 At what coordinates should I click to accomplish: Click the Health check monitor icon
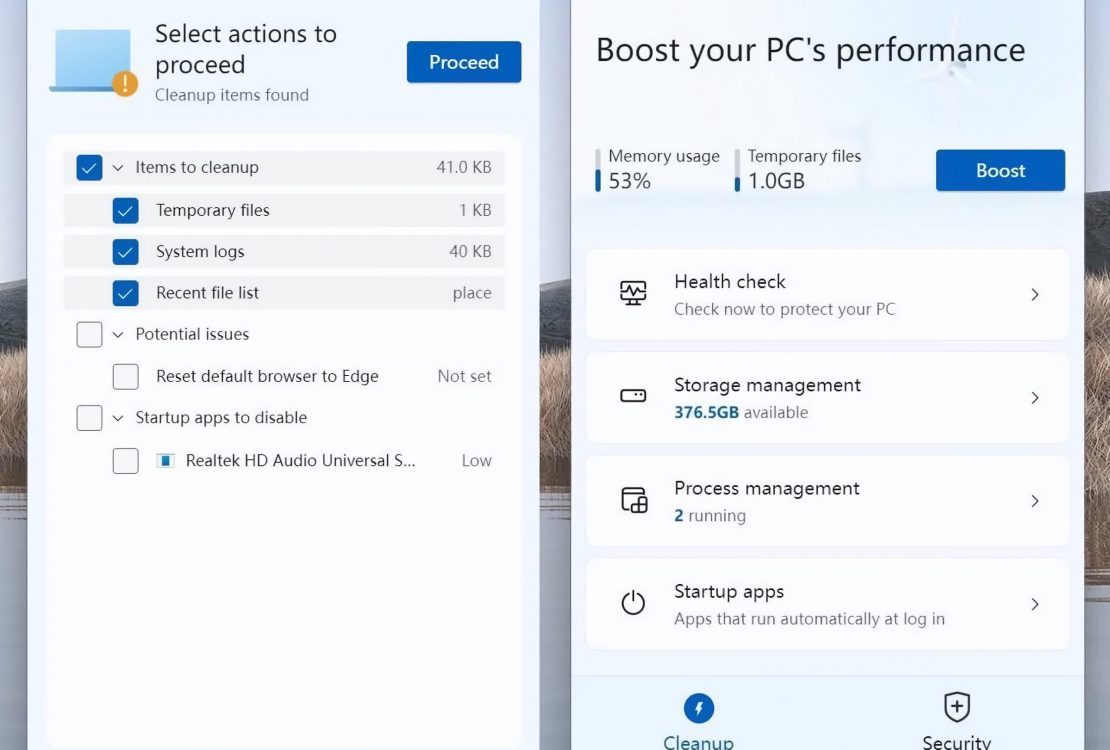633,292
